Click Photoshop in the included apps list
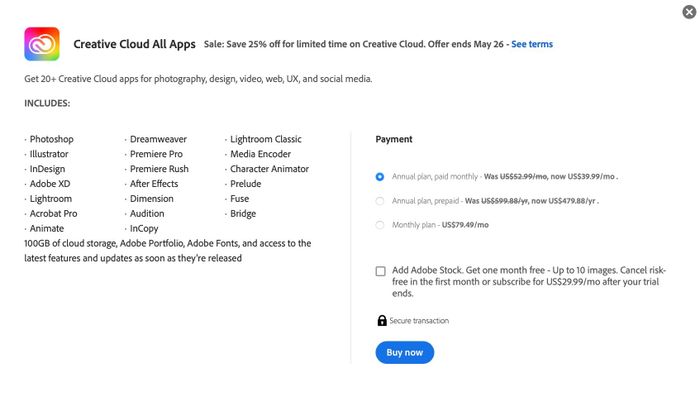Viewport: 700px width, 393px height. [51, 139]
